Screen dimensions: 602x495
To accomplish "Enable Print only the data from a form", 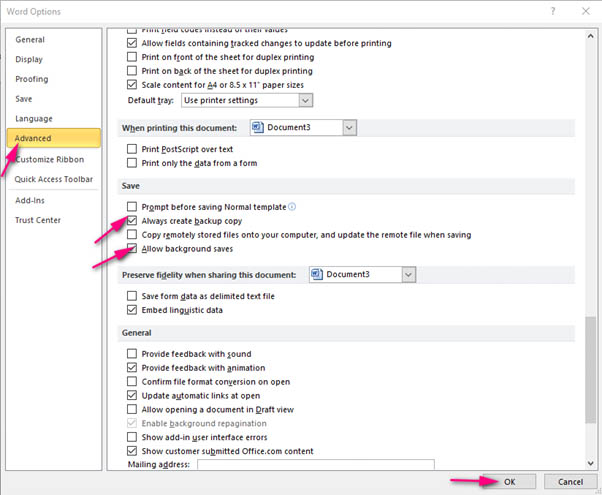I will coord(132,163).
